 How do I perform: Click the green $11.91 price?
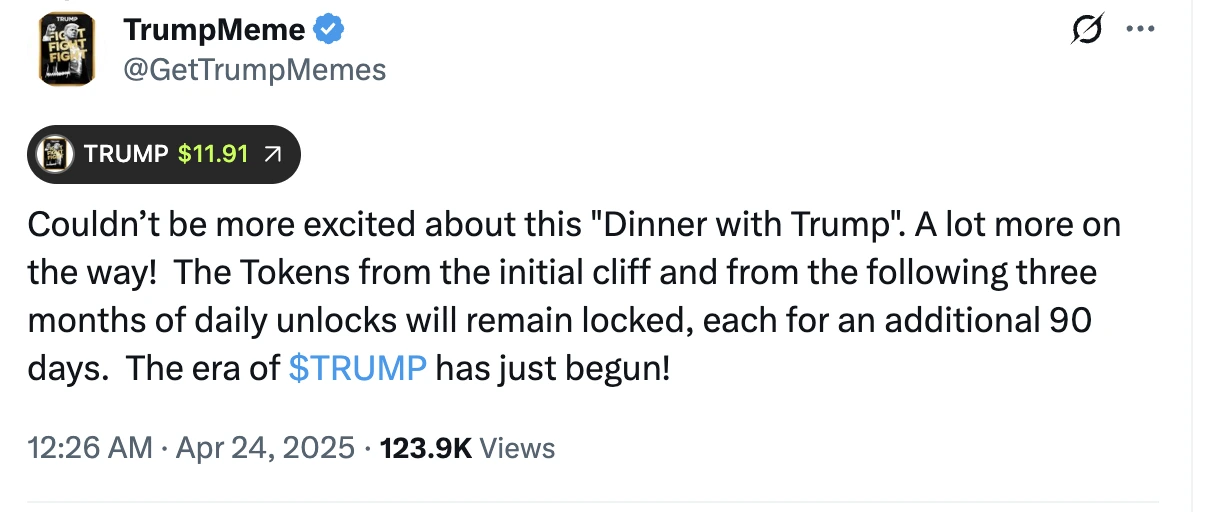(x=213, y=154)
